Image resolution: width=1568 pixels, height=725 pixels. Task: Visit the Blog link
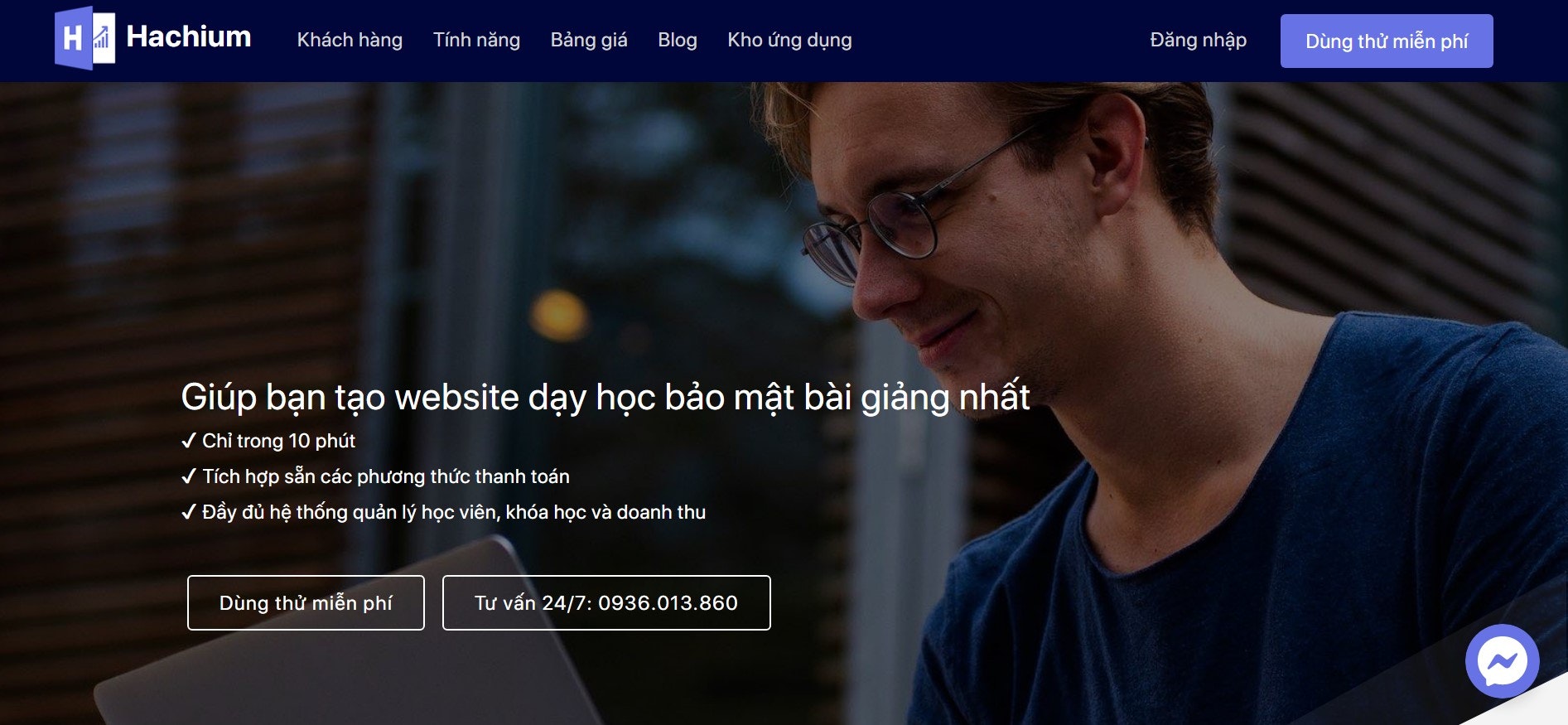pos(678,40)
